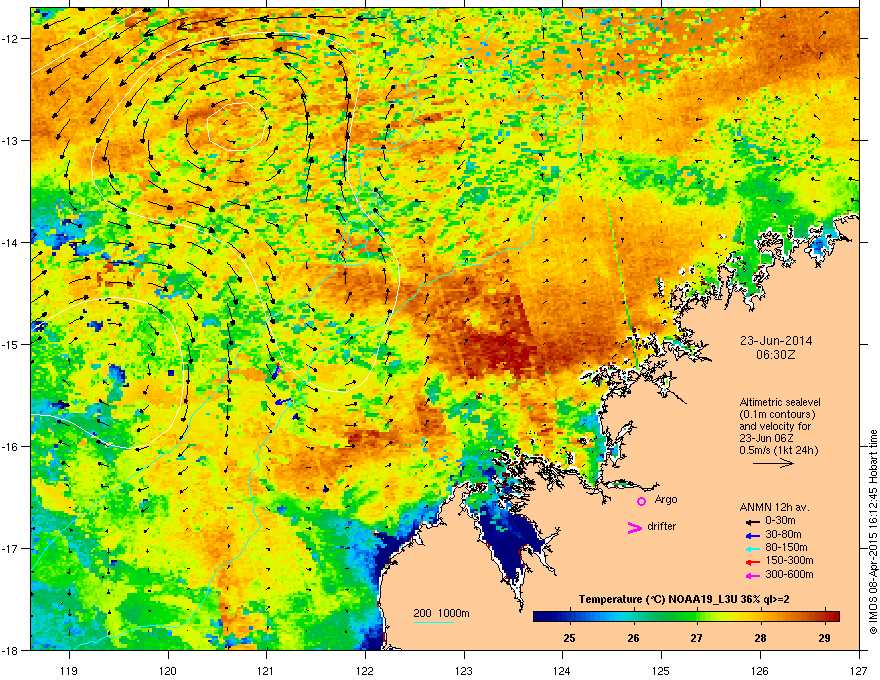Viewport: 880px width, 680px height.
Task: Click latitude axis label -14
Action: (x=11, y=242)
